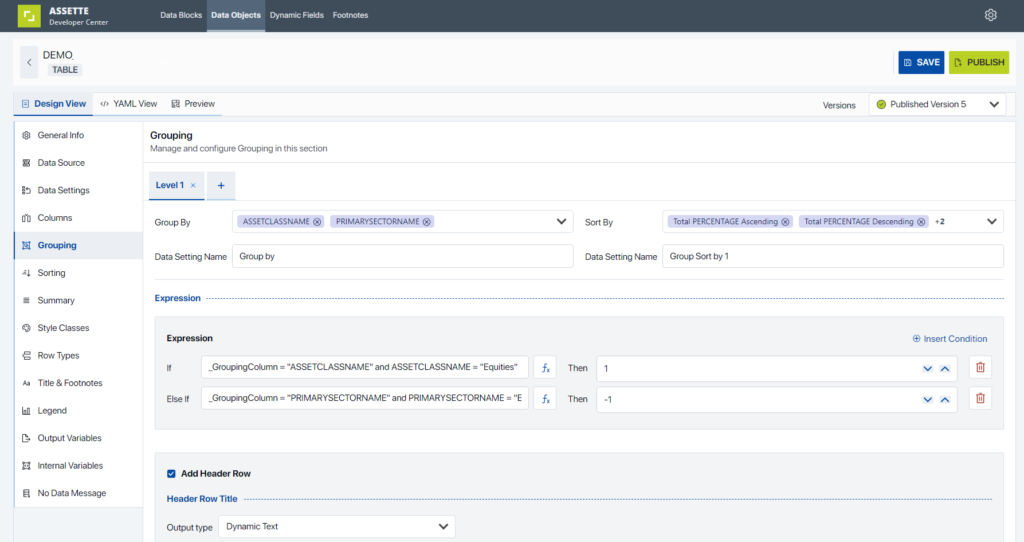Close the Level 1 tab

tap(193, 186)
